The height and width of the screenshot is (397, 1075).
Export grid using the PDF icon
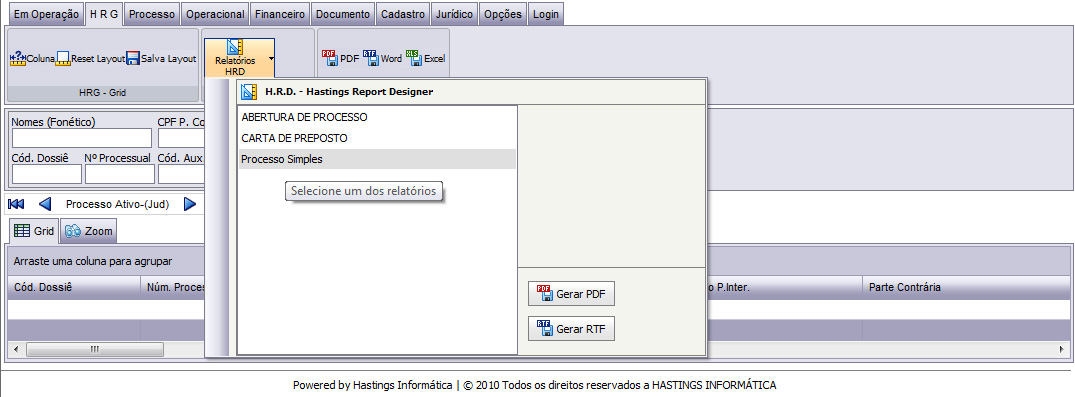(329, 58)
